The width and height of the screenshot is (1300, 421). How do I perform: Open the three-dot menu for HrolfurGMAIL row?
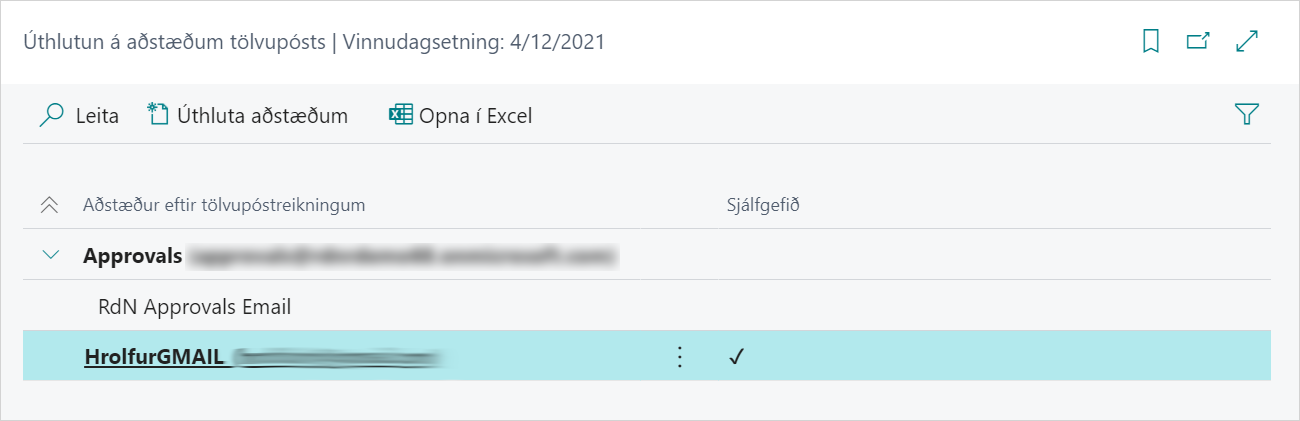[x=680, y=357]
